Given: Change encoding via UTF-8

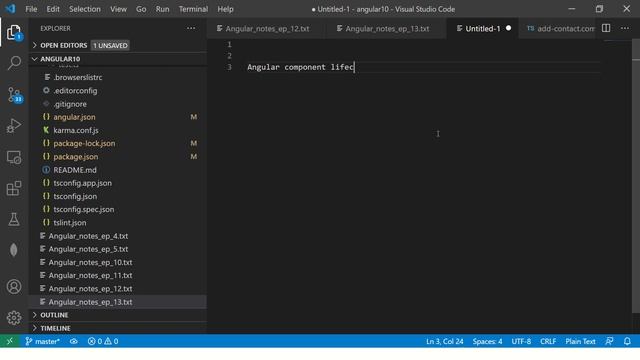Looking at the screenshot, I should tap(521, 341).
